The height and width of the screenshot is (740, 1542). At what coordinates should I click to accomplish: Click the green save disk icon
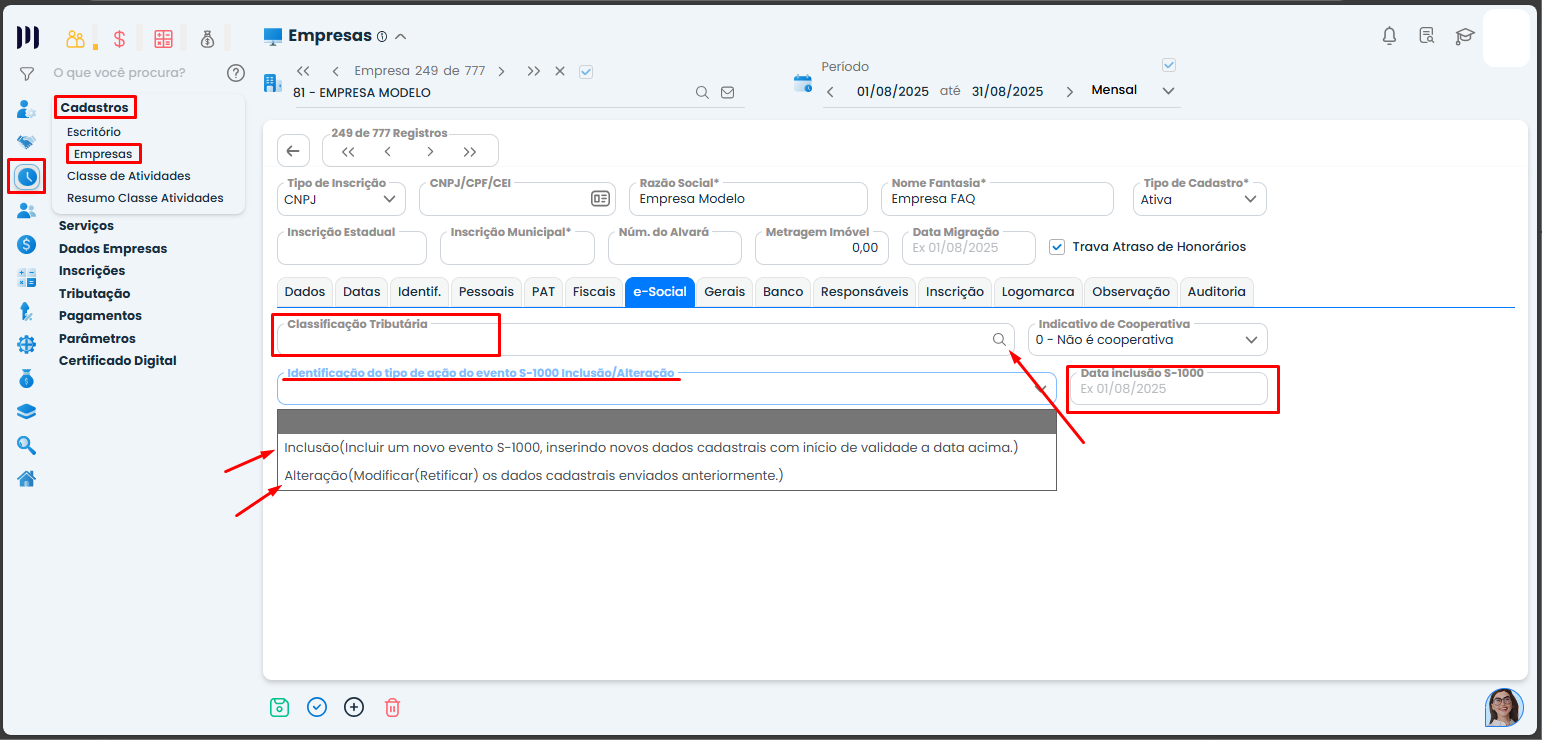279,707
